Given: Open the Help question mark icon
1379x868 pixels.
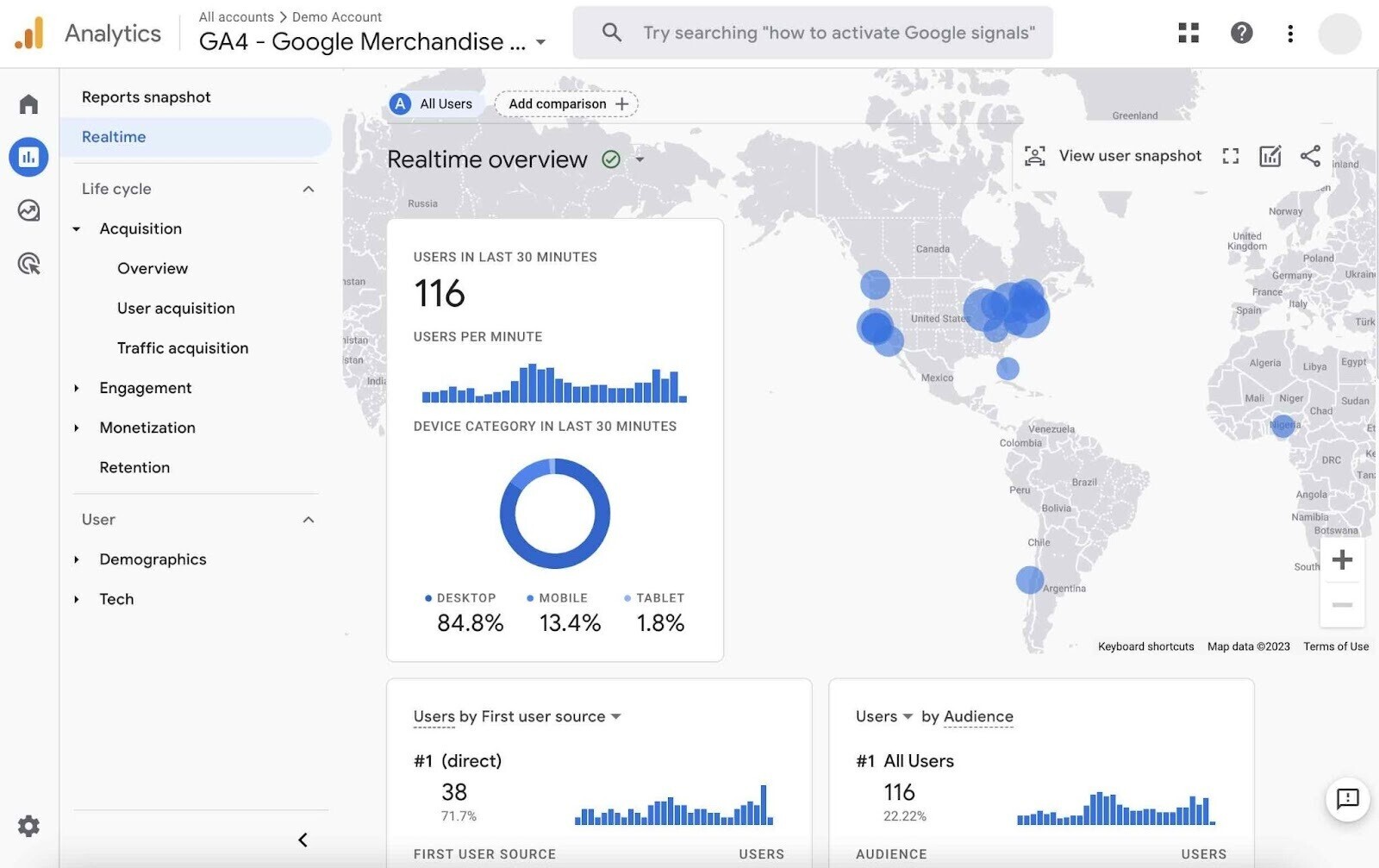Looking at the screenshot, I should pos(1241,33).
